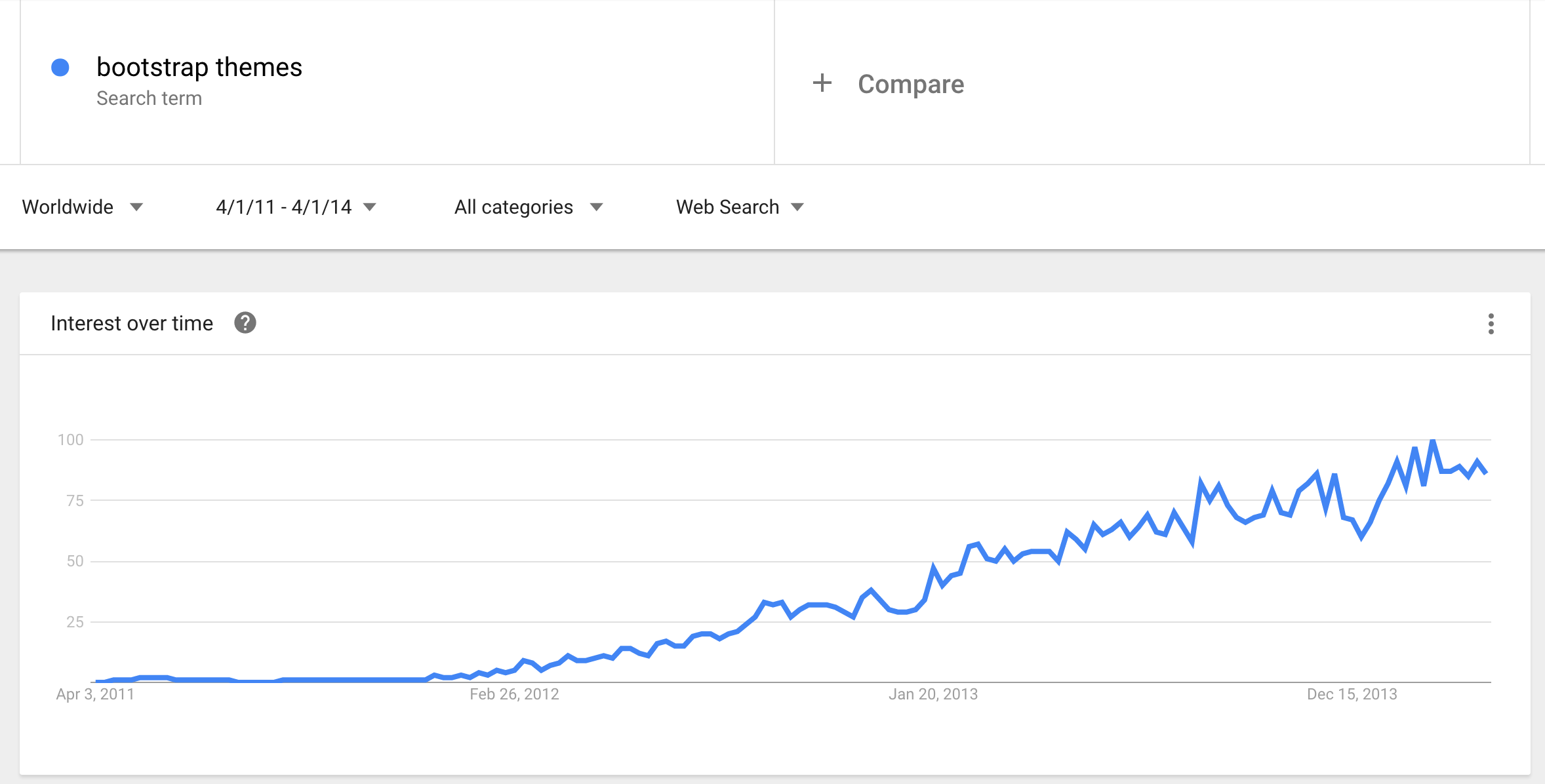Edit the "bootstrap themes" search term
This screenshot has width=1545, height=784.
pyautogui.click(x=199, y=68)
